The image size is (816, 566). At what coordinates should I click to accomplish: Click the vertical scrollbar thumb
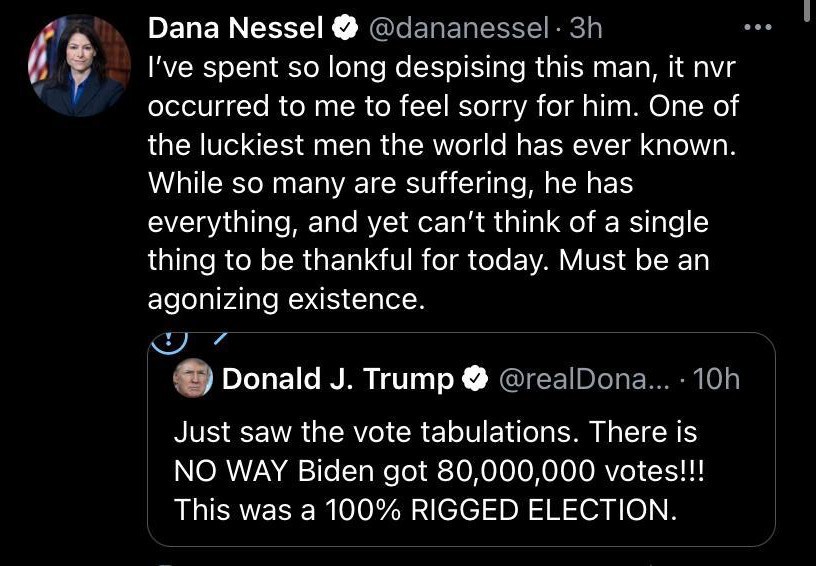click(807, 10)
